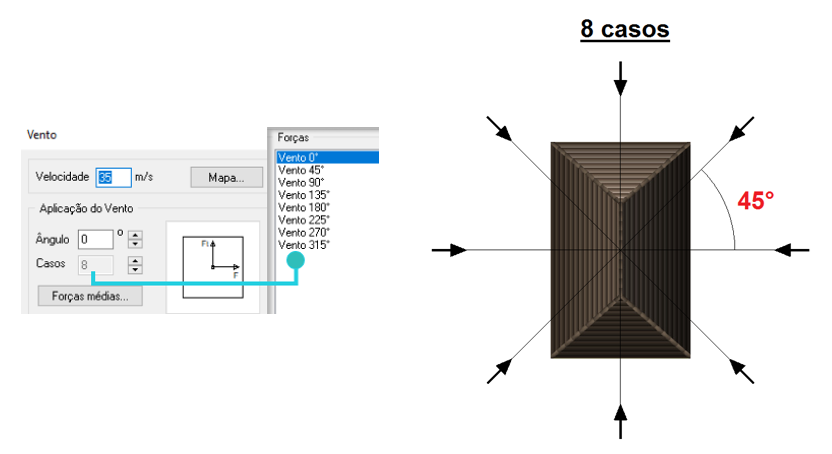Image resolution: width=832 pixels, height=454 pixels.
Task: Click the Vento section title
Action: [x=41, y=135]
